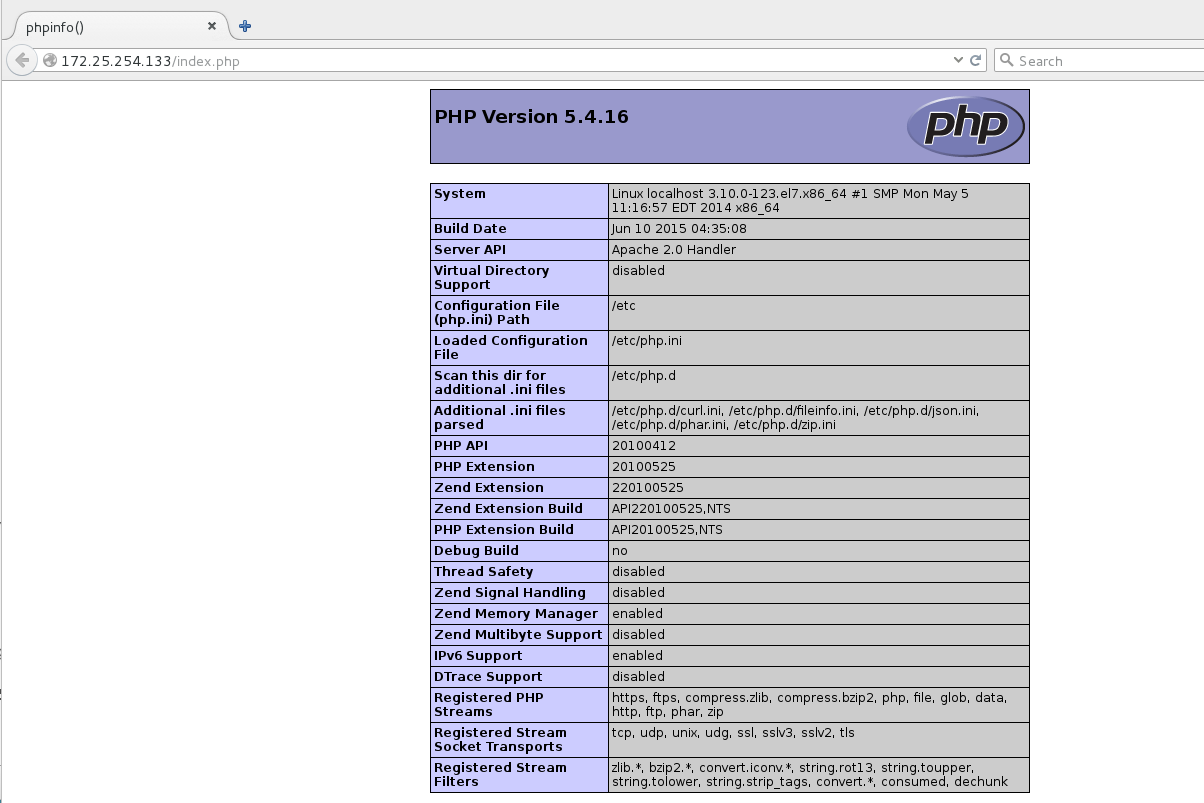Image resolution: width=1204 pixels, height=803 pixels.
Task: Open a new tab with the plus icon
Action: [x=244, y=27]
